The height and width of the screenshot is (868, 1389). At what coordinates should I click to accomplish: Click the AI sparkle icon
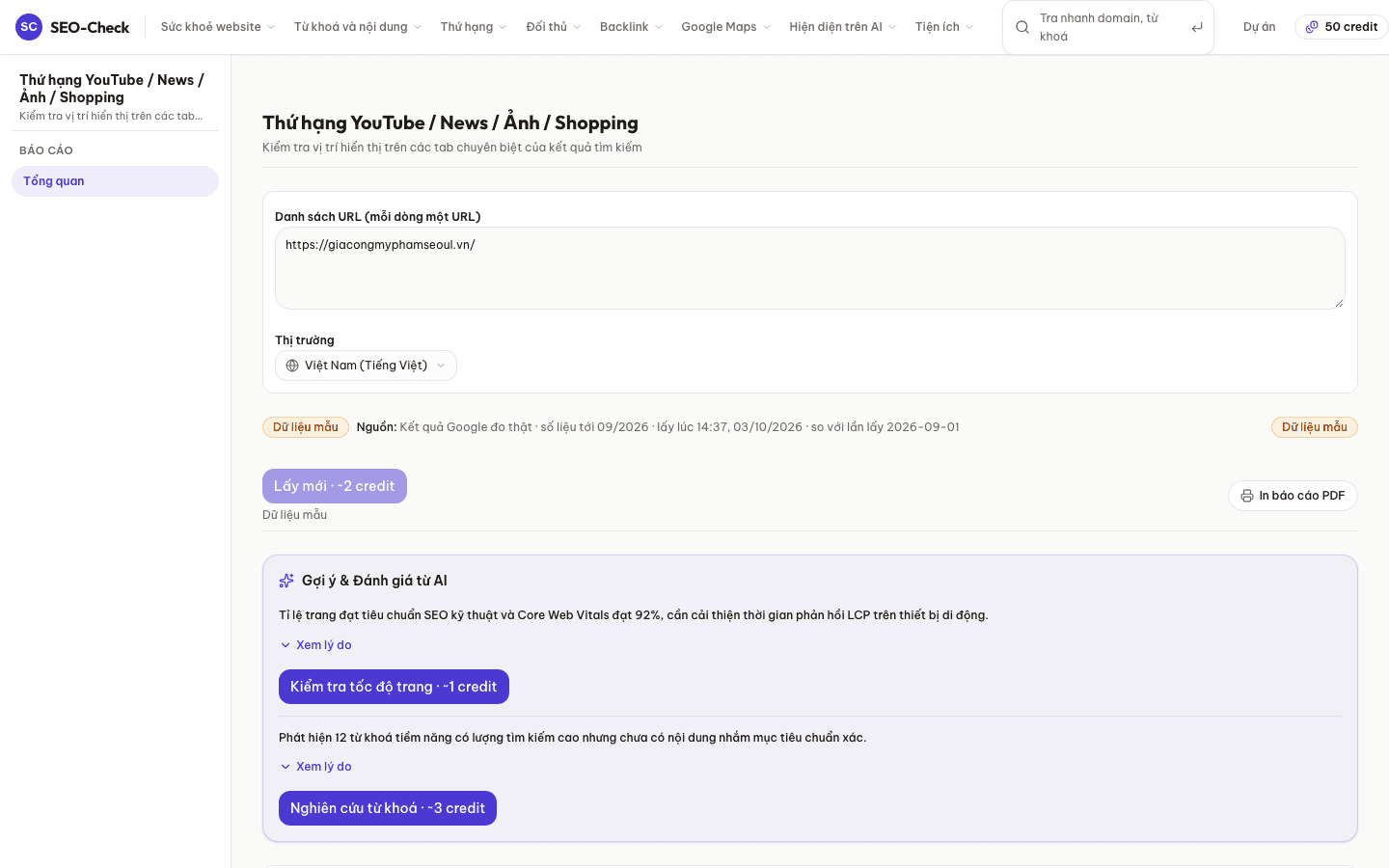286,581
